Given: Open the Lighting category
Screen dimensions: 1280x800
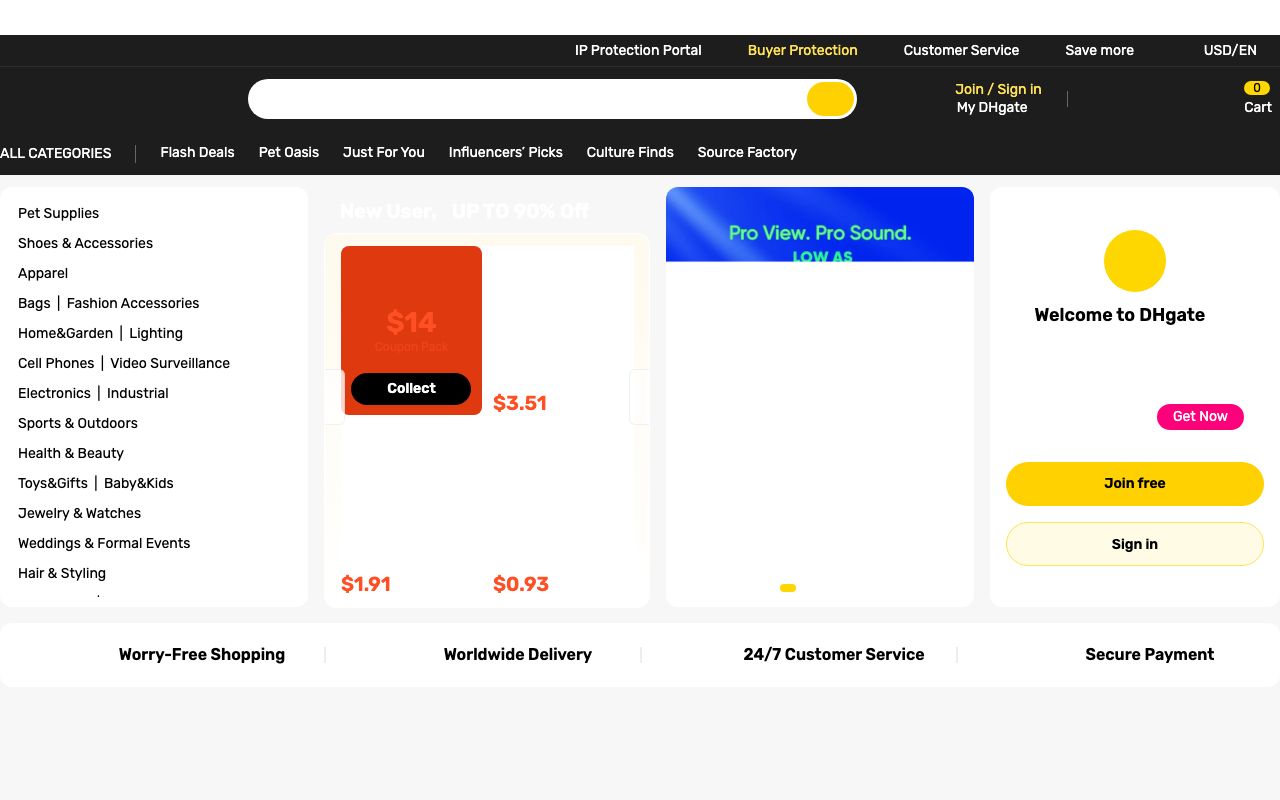Looking at the screenshot, I should click(156, 333).
